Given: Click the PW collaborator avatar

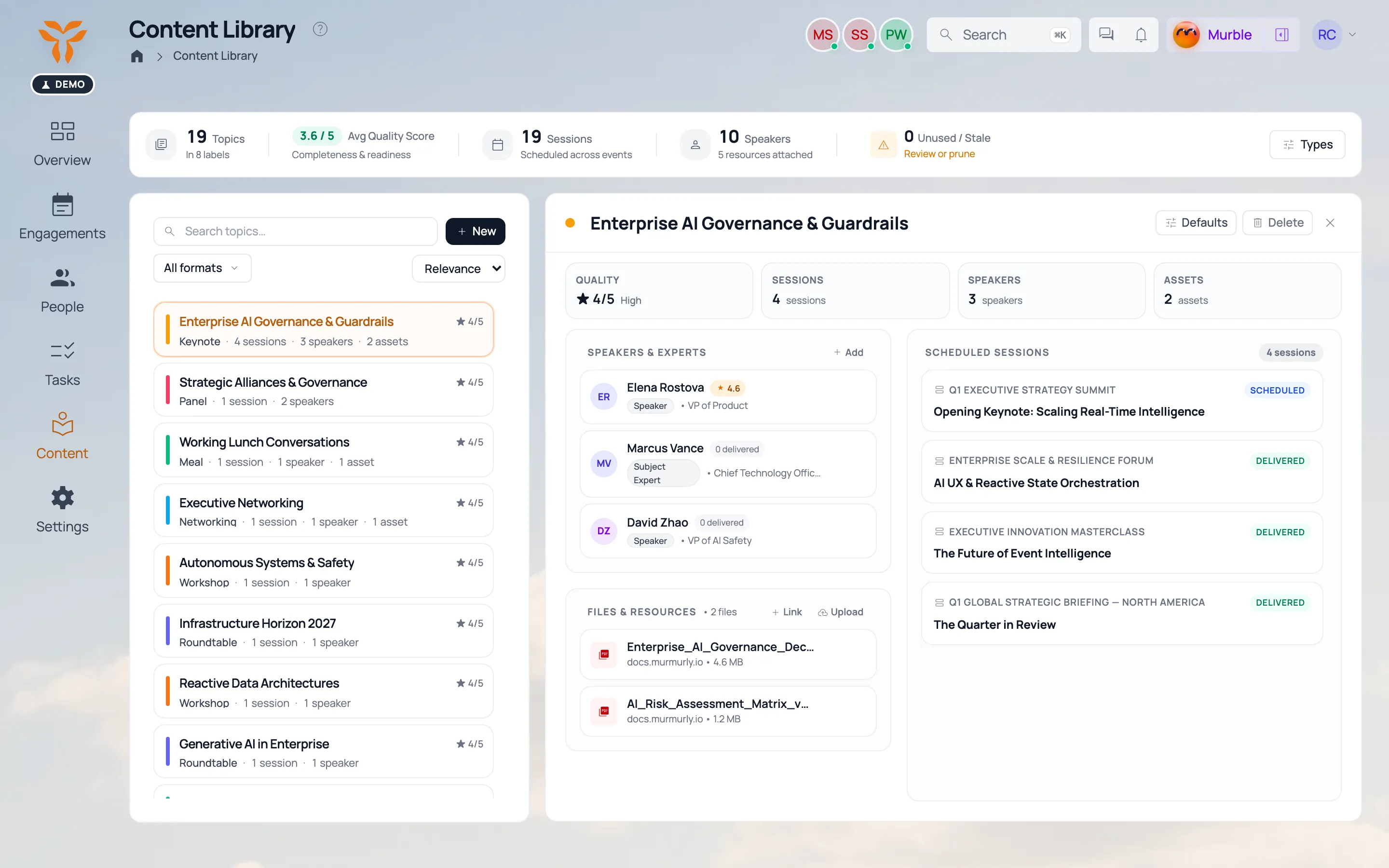Looking at the screenshot, I should pos(896,34).
